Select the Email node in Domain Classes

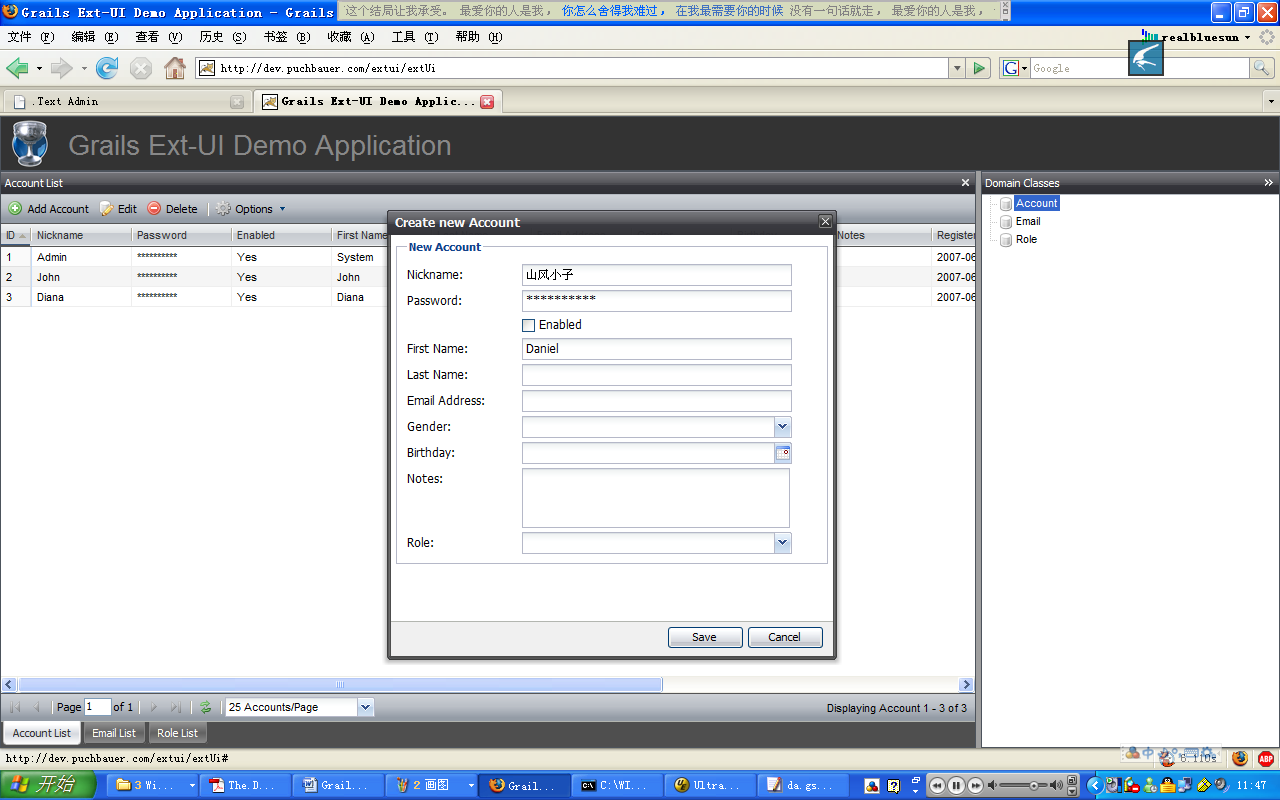tap(1028, 221)
